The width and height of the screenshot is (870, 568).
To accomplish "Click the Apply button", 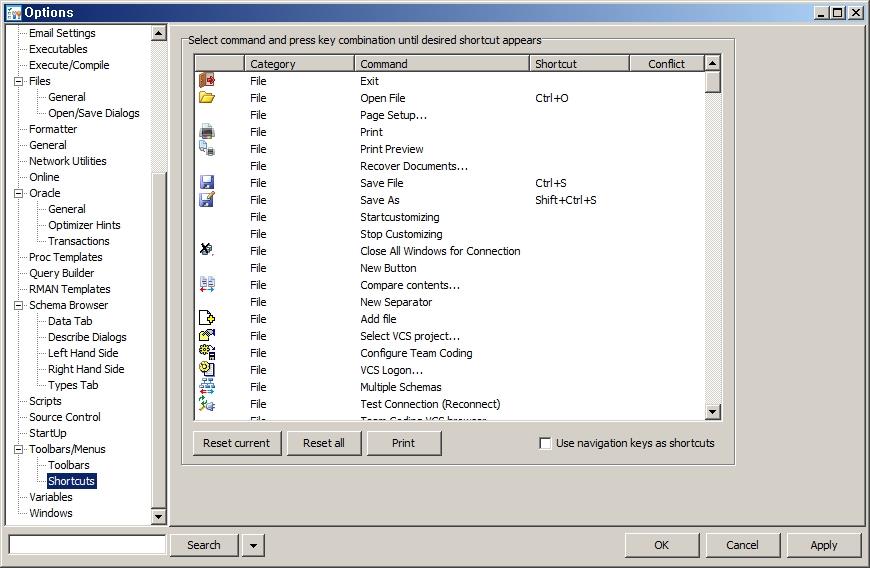I will click(824, 545).
